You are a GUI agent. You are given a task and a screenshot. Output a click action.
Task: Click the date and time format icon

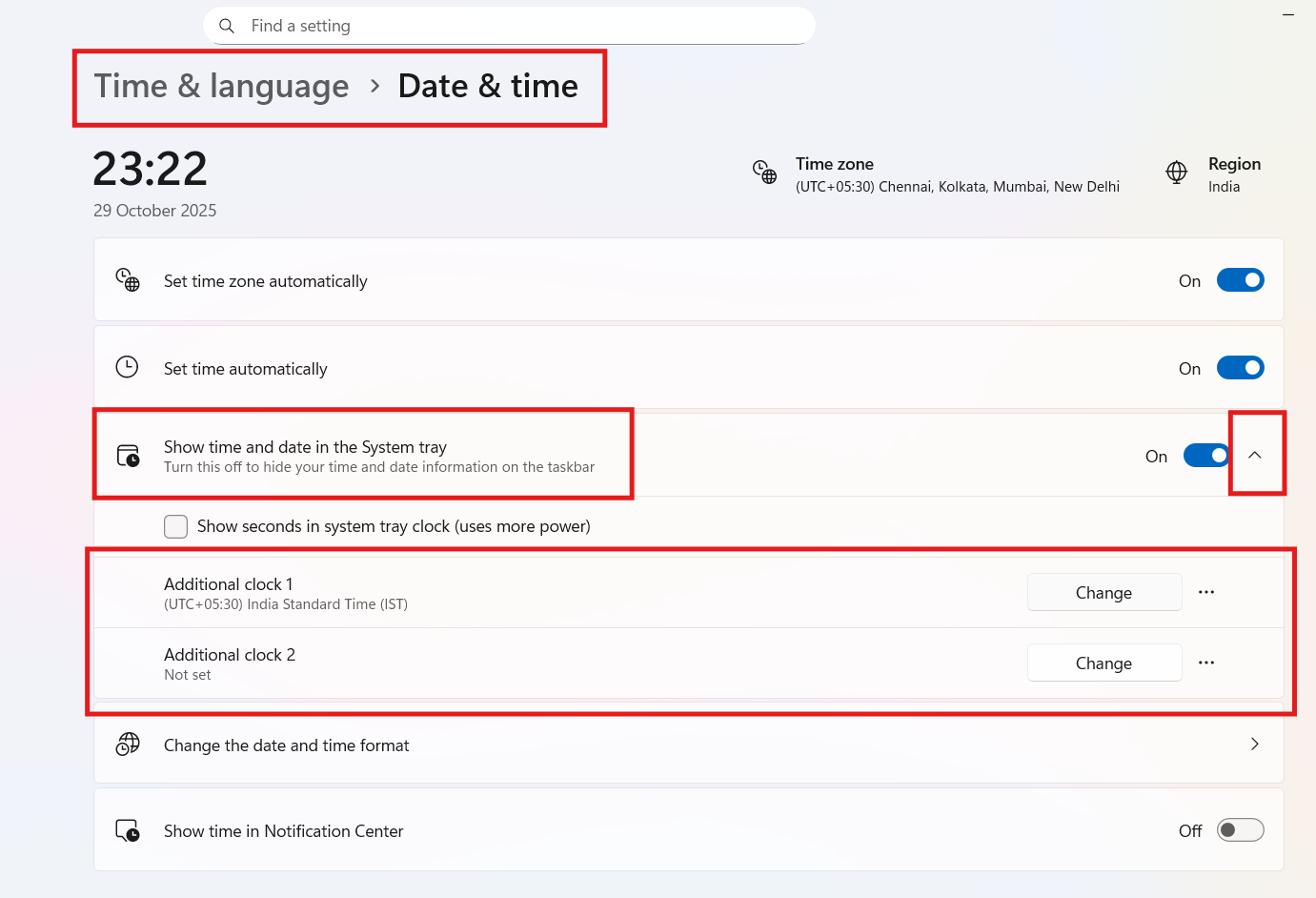128,745
